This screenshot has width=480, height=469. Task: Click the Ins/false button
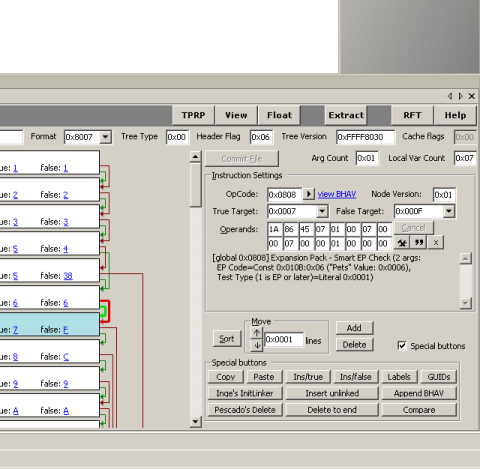click(x=356, y=377)
